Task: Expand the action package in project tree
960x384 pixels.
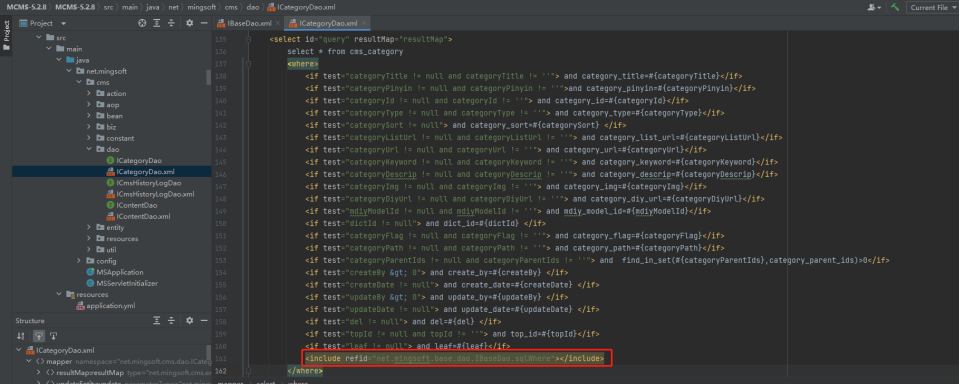Action: pos(89,94)
